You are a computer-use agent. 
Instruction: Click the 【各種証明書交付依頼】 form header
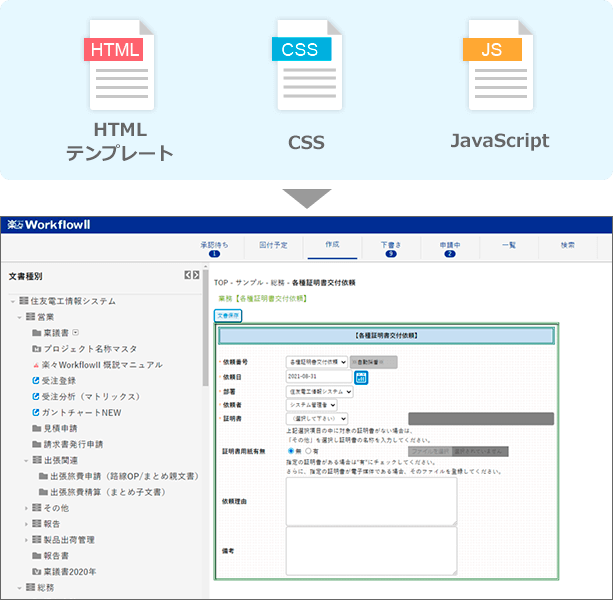tap(386, 336)
